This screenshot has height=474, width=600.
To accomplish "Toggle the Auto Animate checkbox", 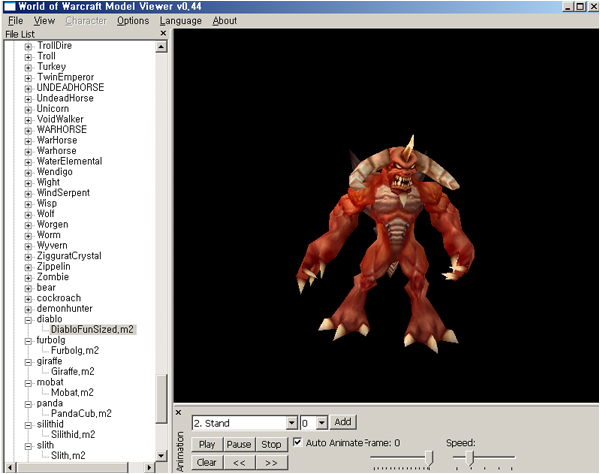I will (297, 443).
